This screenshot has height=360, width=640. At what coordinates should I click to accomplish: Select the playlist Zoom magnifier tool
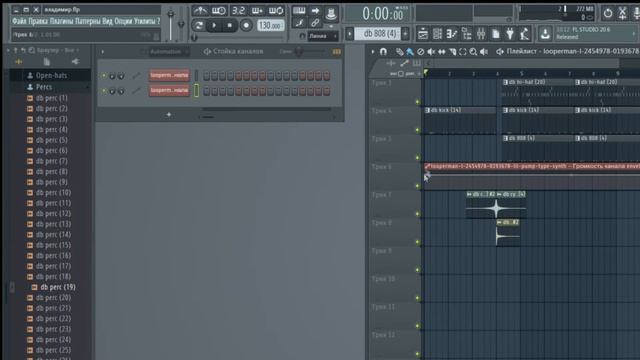(x=473, y=51)
